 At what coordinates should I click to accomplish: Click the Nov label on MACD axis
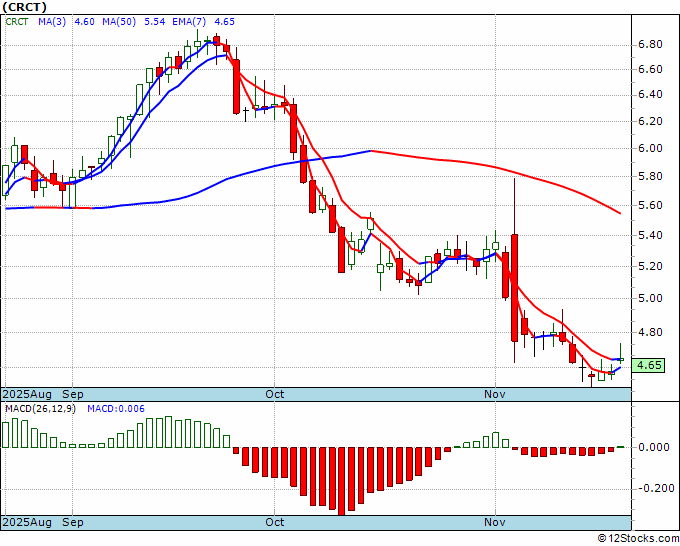point(495,522)
